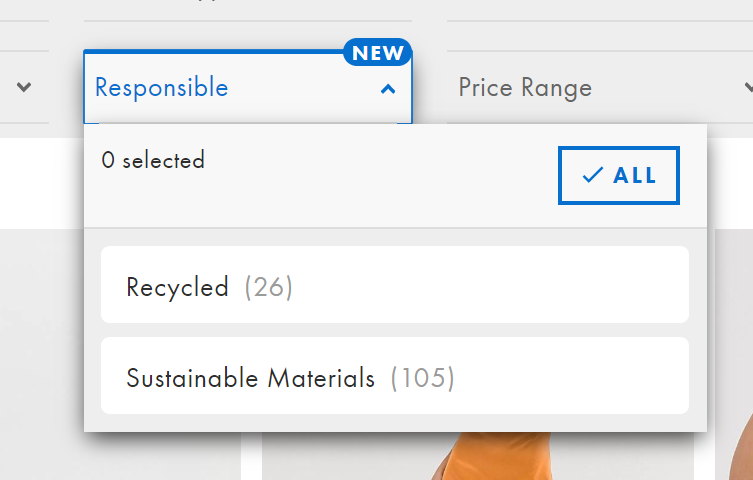
Task: Click the 0 selected status text
Action: click(153, 160)
